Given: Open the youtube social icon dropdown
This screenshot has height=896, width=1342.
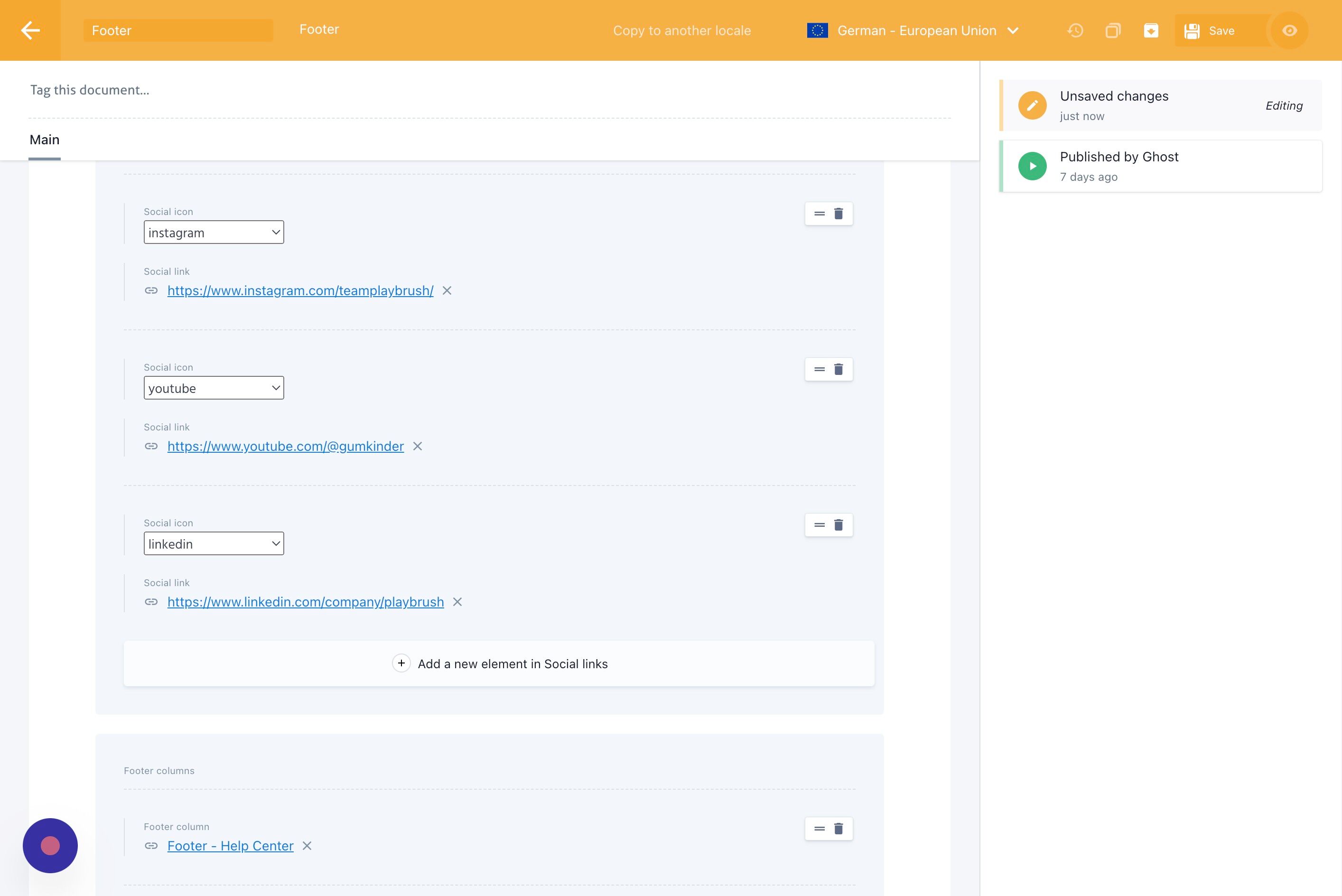Looking at the screenshot, I should coord(214,388).
